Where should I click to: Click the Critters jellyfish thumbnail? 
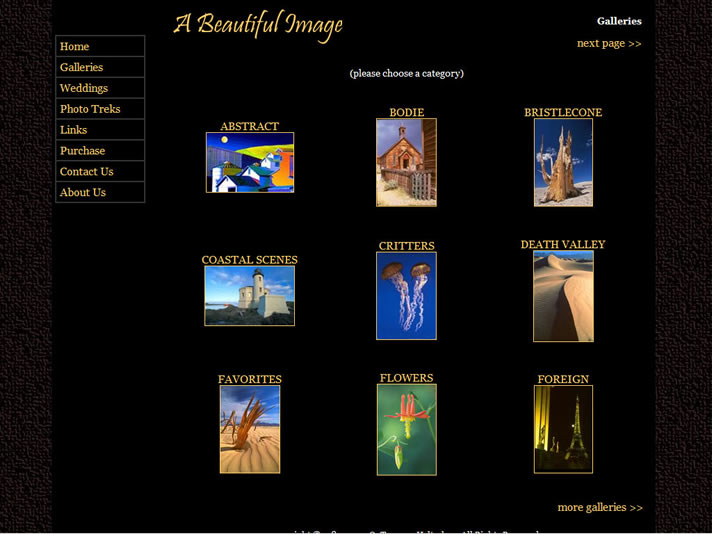pyautogui.click(x=406, y=296)
